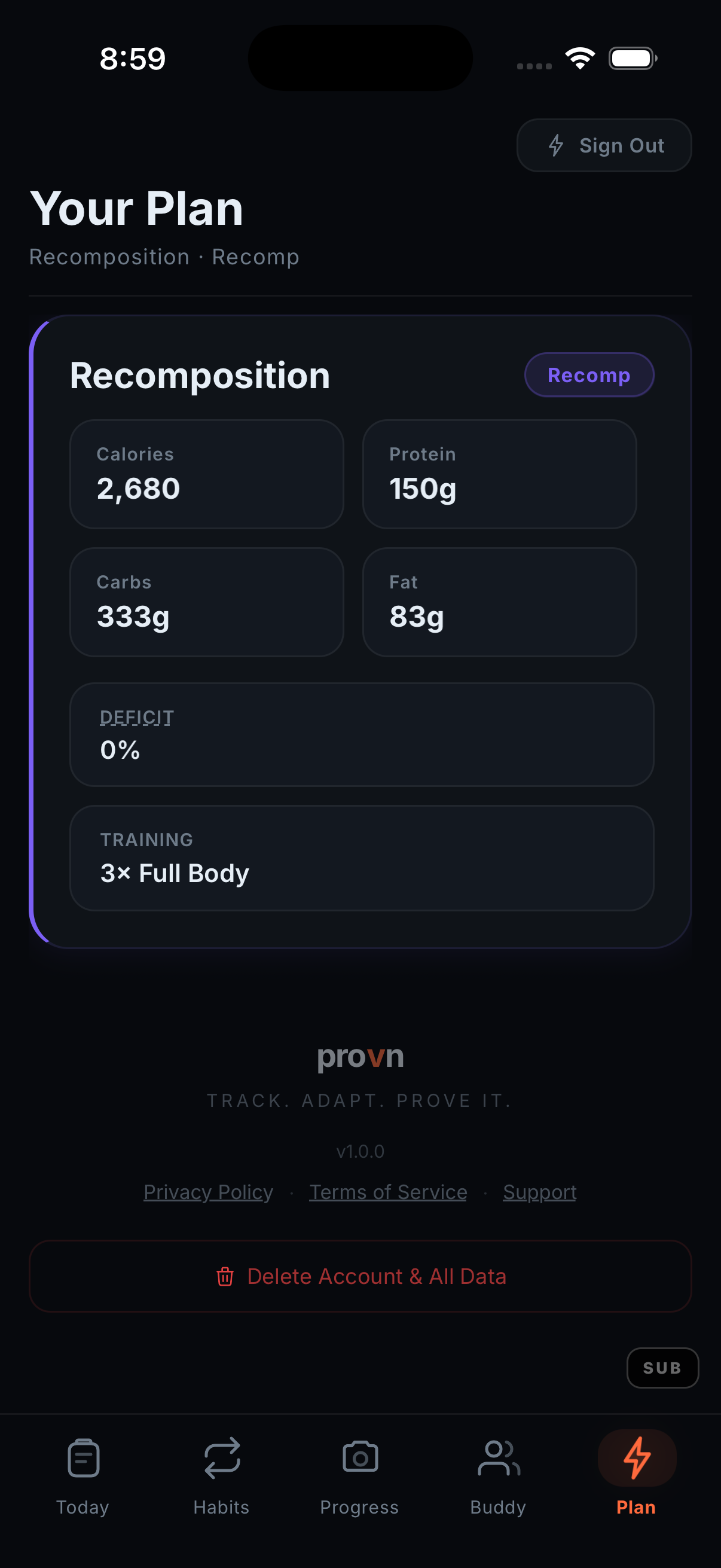721x1568 pixels.
Task: Tap the purple Recomp badge
Action: pos(589,375)
